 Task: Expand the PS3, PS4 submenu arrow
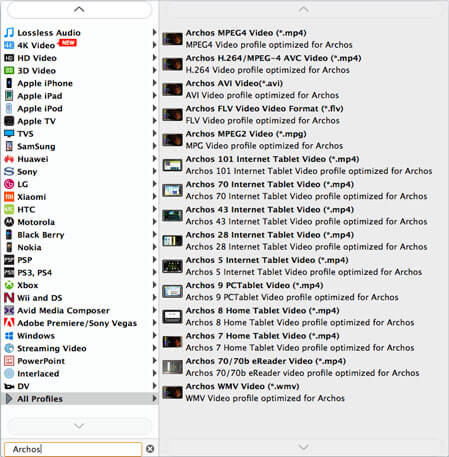[x=154, y=272]
